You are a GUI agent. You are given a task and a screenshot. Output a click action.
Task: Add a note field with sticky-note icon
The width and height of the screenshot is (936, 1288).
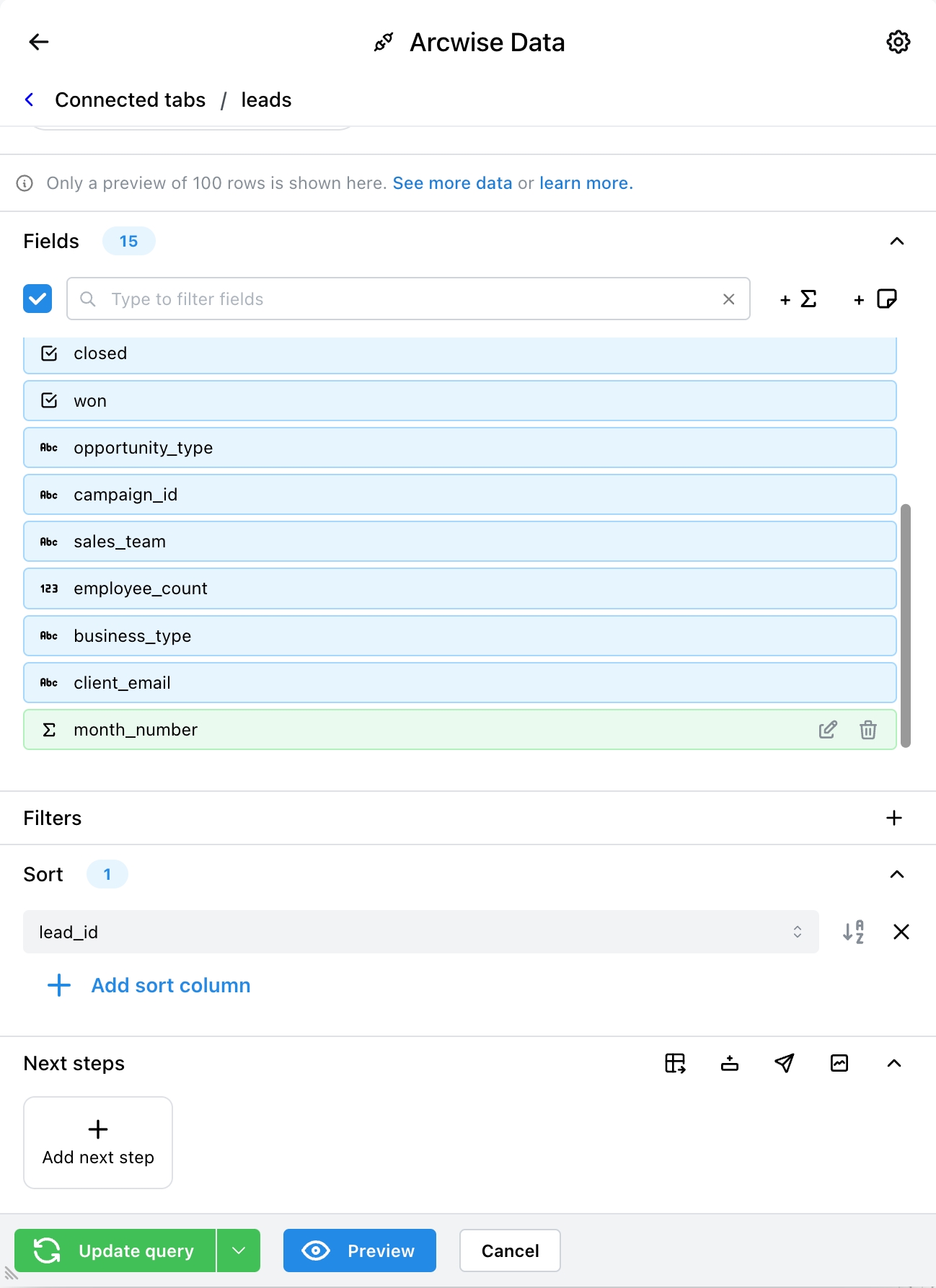point(875,299)
